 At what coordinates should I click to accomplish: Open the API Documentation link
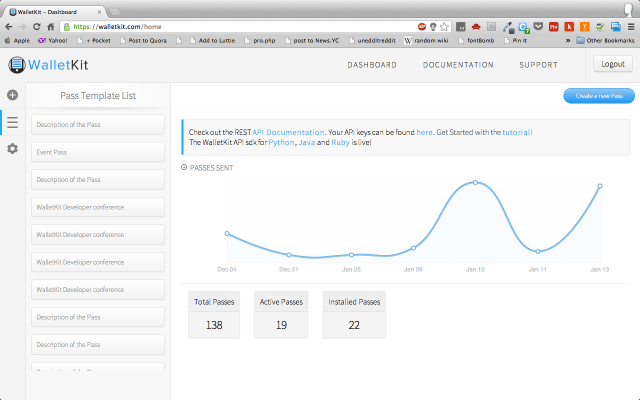click(x=288, y=132)
